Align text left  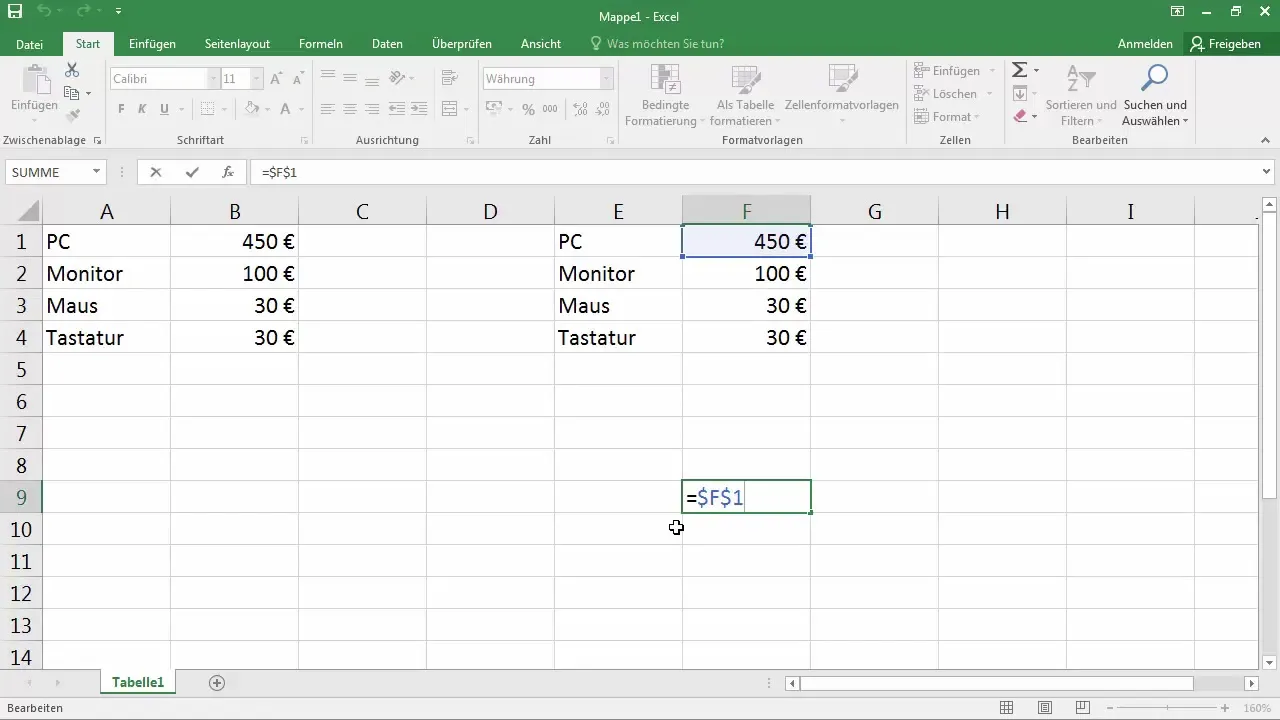coord(327,109)
